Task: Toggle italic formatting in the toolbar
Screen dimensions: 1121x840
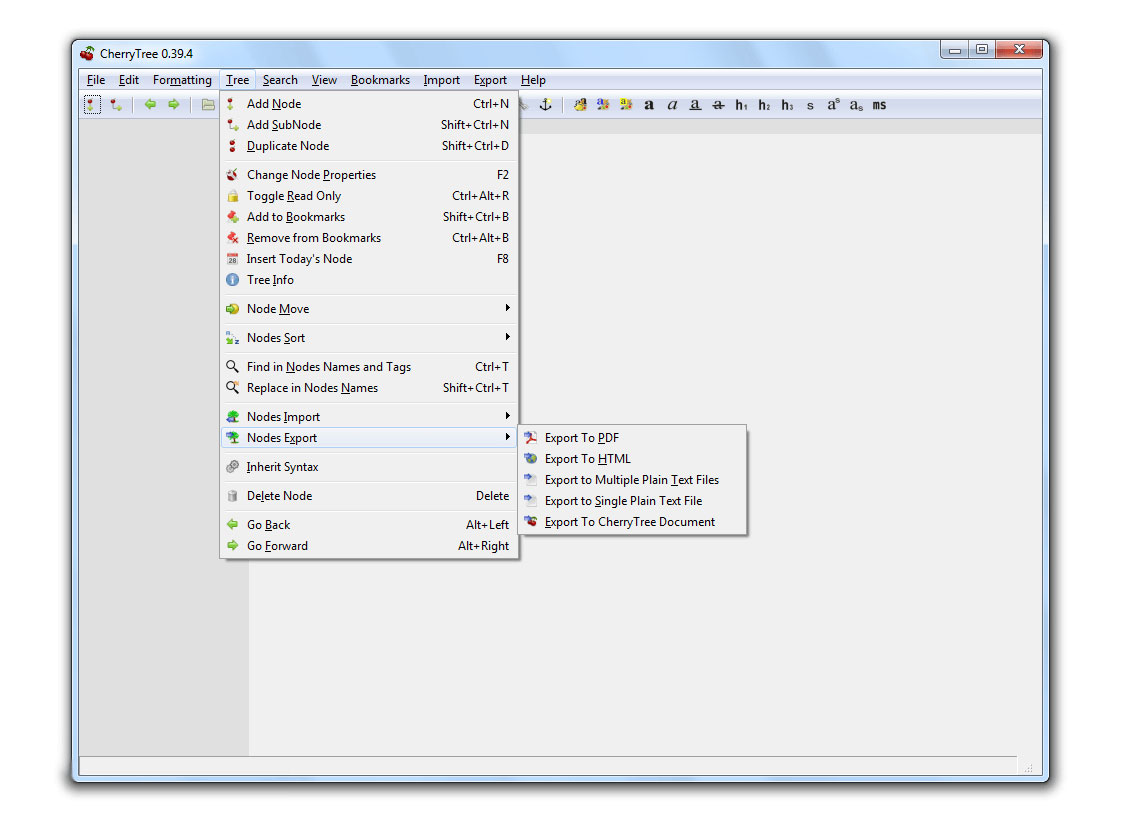Action: 672,105
